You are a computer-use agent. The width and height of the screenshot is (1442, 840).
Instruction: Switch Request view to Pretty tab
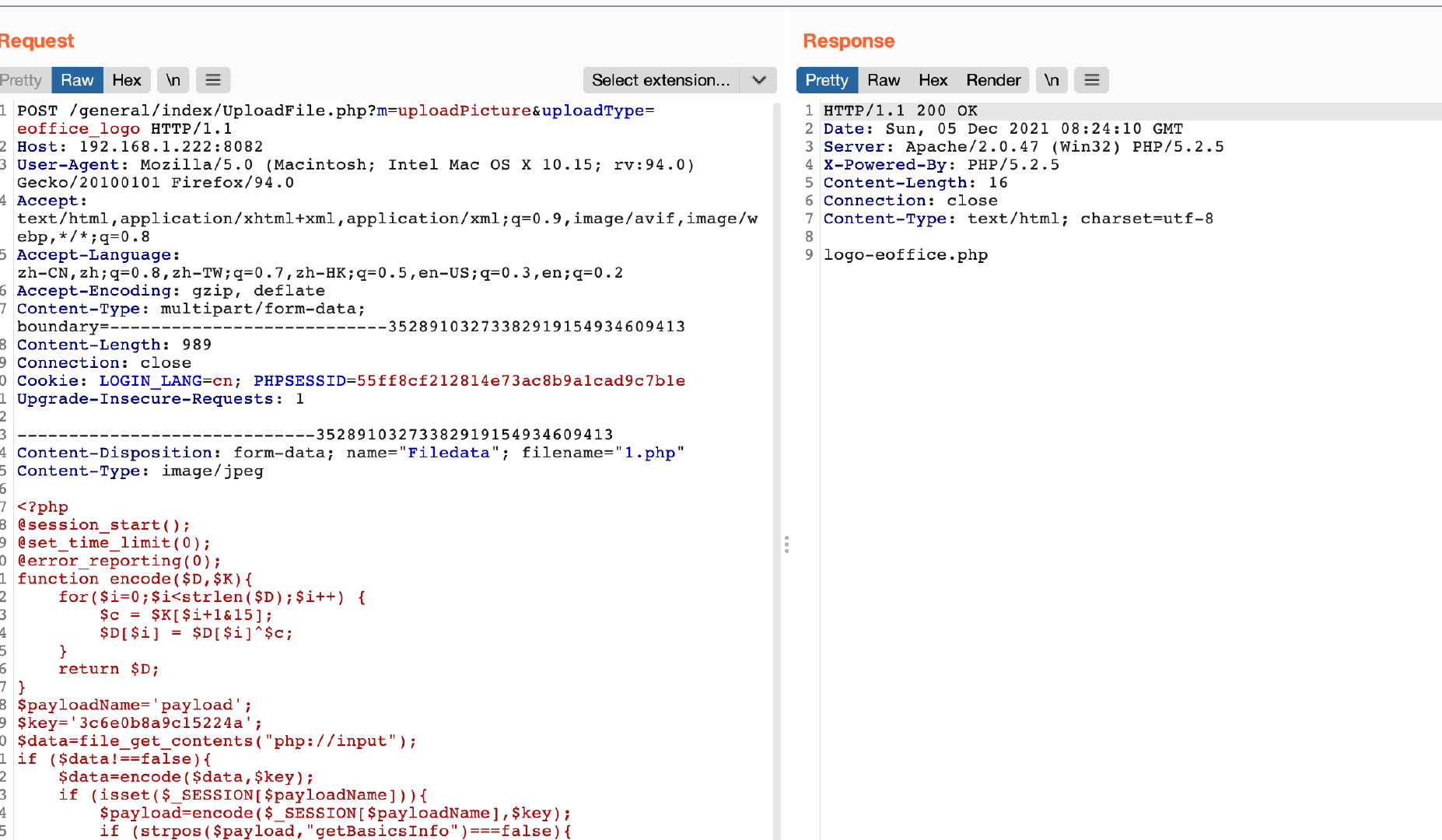pos(21,80)
